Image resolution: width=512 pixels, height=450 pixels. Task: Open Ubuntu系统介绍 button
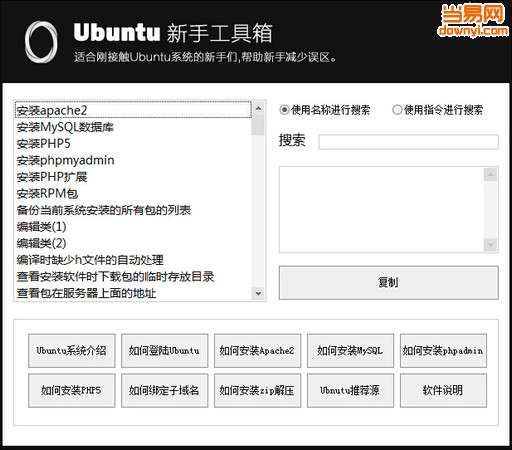click(72, 351)
